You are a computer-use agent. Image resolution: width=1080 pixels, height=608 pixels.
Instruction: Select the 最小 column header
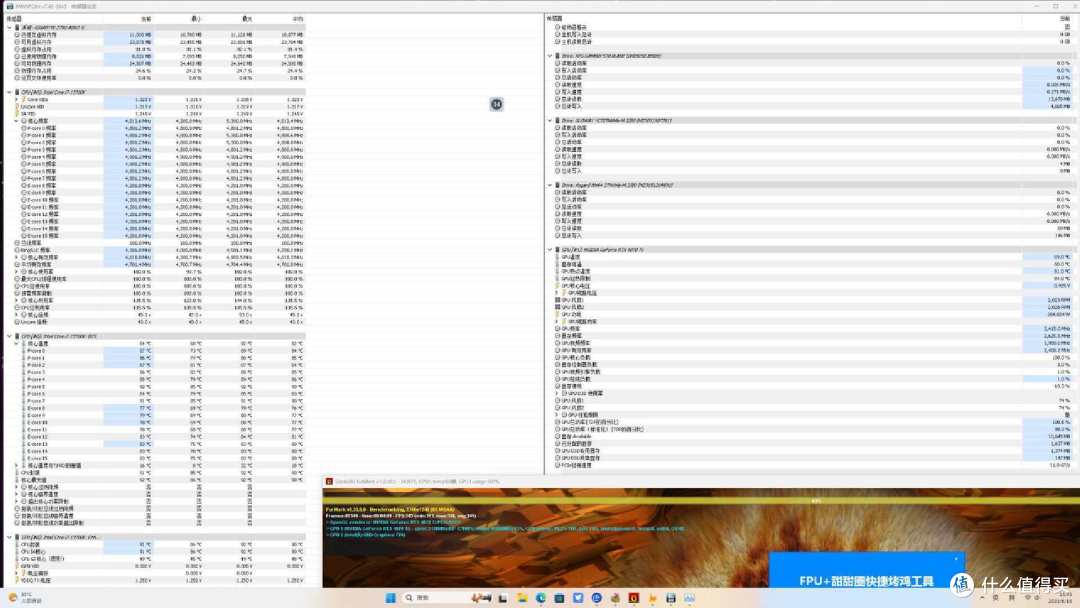[x=196, y=19]
